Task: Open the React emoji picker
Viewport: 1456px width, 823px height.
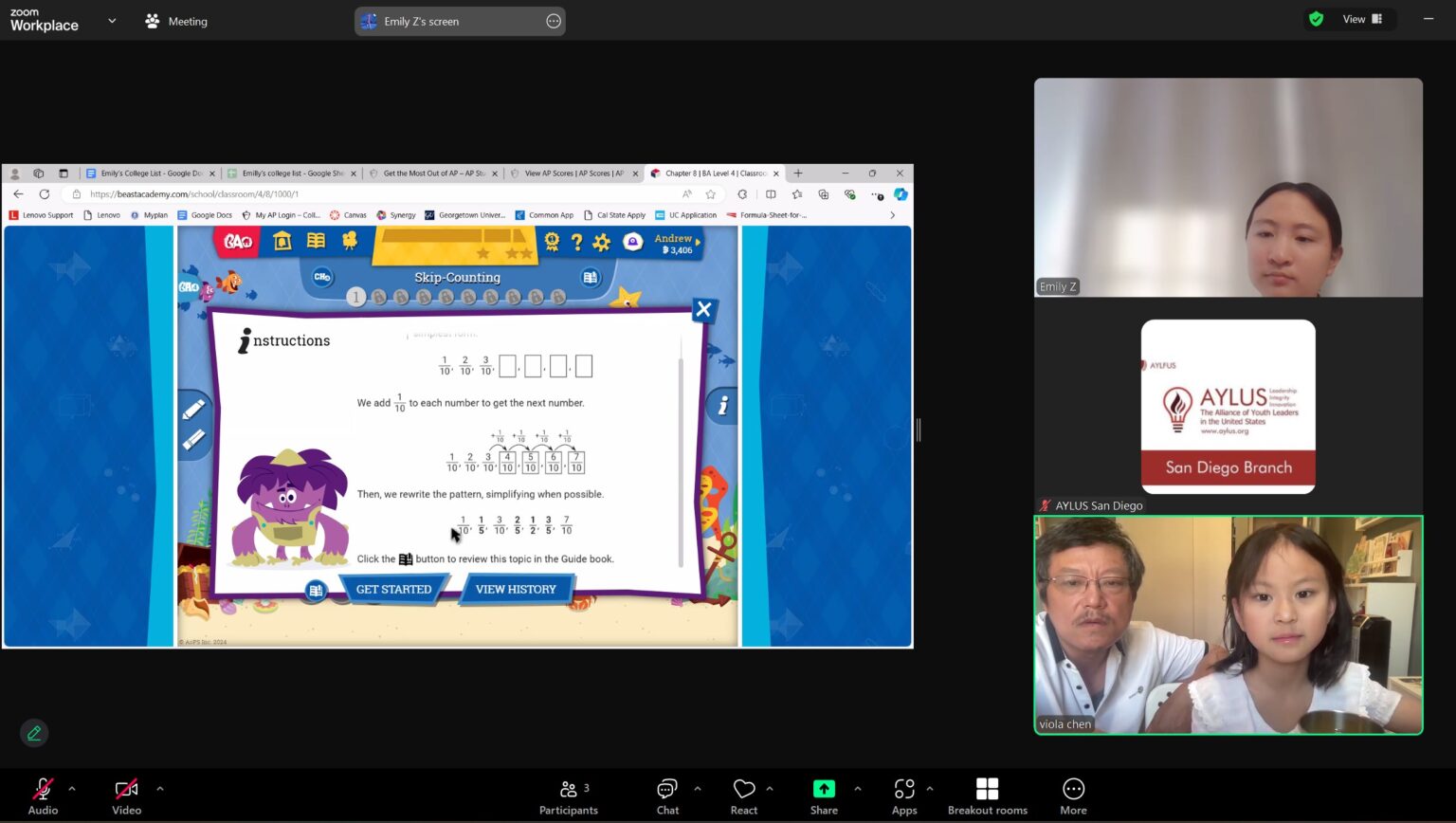Action: pyautogui.click(x=744, y=796)
